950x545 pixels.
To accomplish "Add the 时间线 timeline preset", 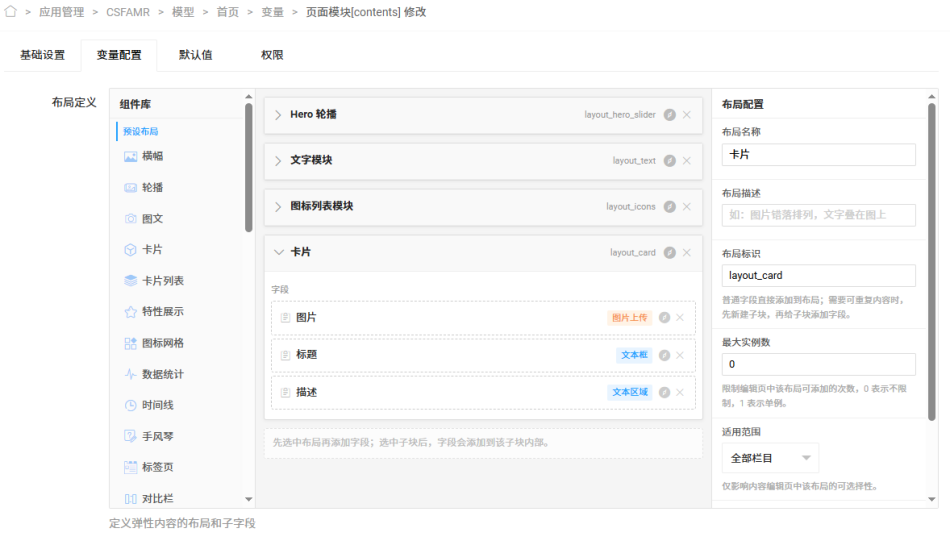I will tap(149, 405).
